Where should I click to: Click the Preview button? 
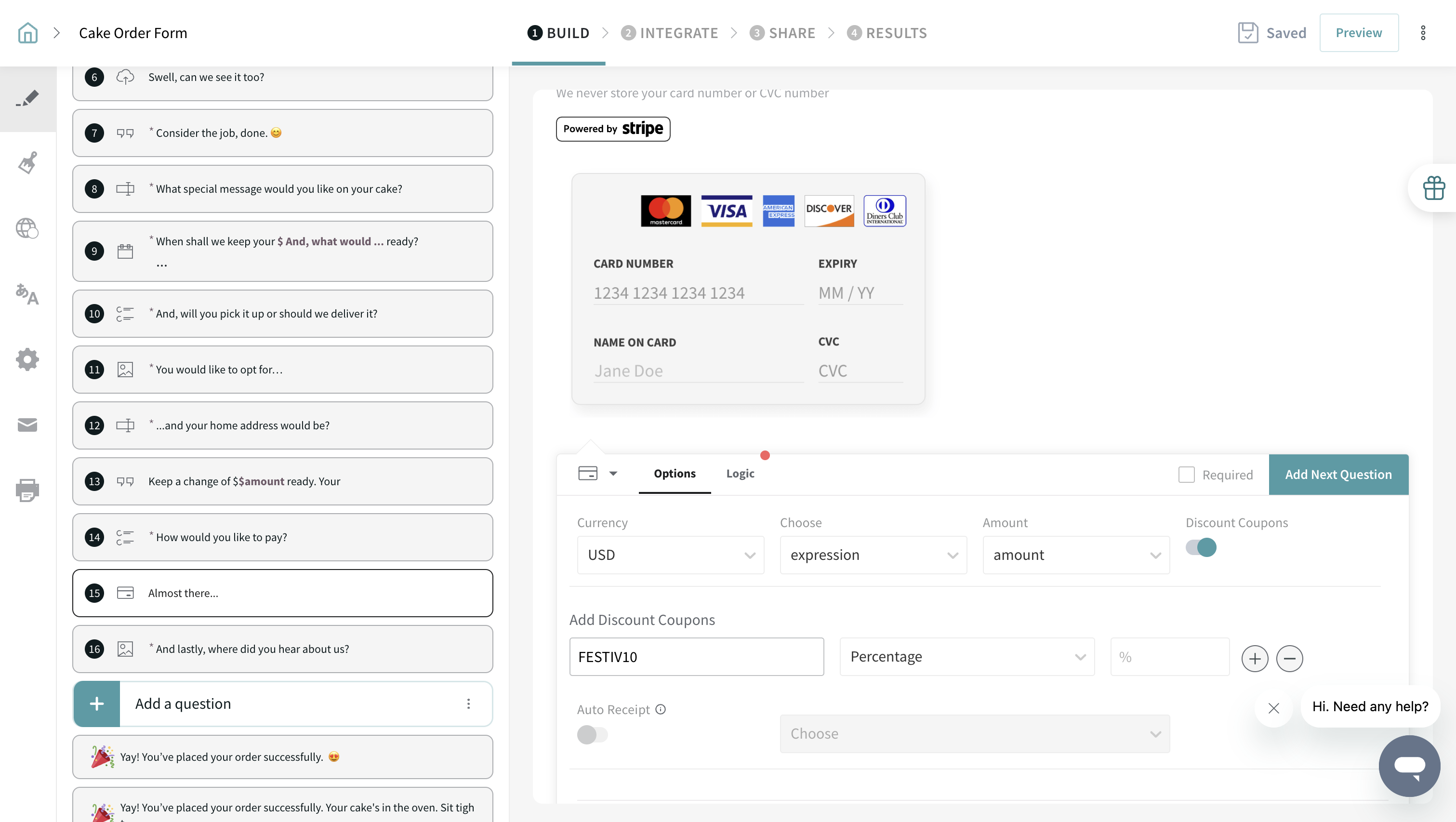1358,33
